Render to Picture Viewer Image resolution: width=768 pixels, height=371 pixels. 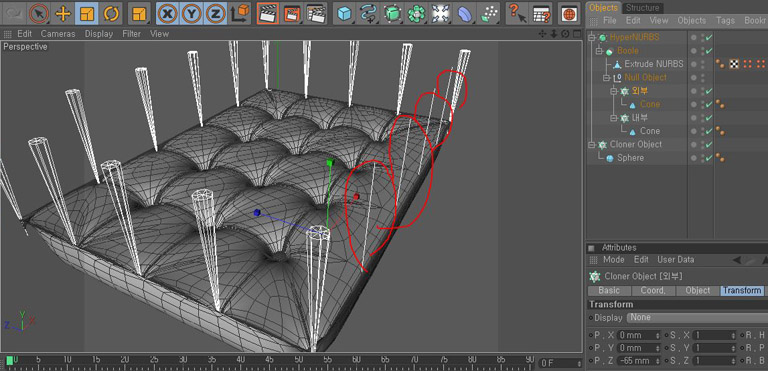point(292,13)
